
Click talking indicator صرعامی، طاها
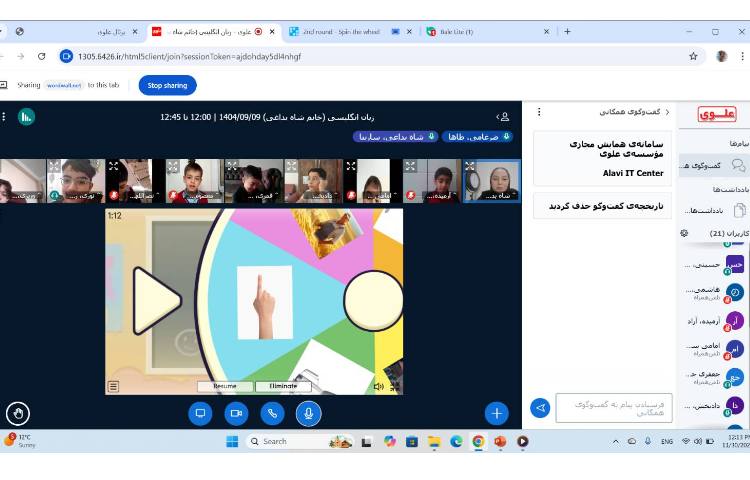(478, 137)
